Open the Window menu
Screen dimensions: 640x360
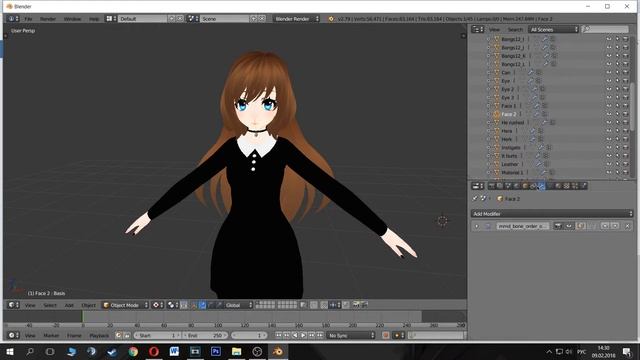[72, 19]
